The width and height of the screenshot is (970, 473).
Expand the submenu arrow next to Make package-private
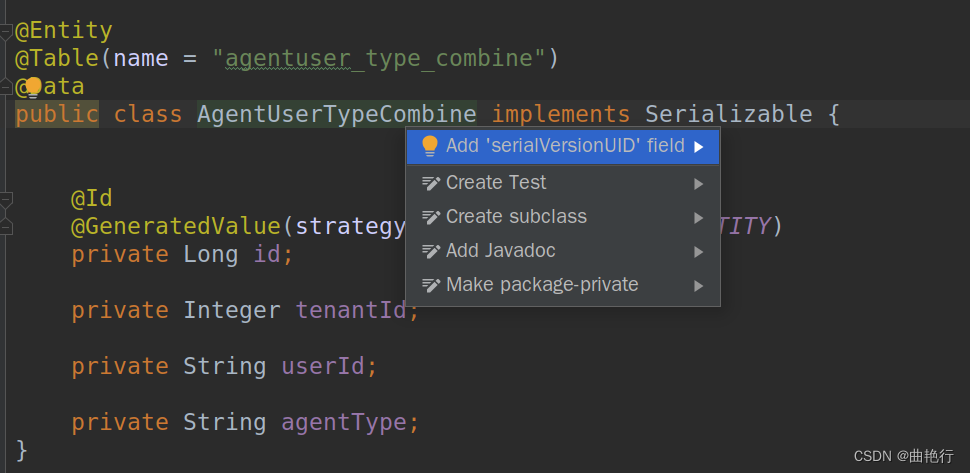click(699, 285)
